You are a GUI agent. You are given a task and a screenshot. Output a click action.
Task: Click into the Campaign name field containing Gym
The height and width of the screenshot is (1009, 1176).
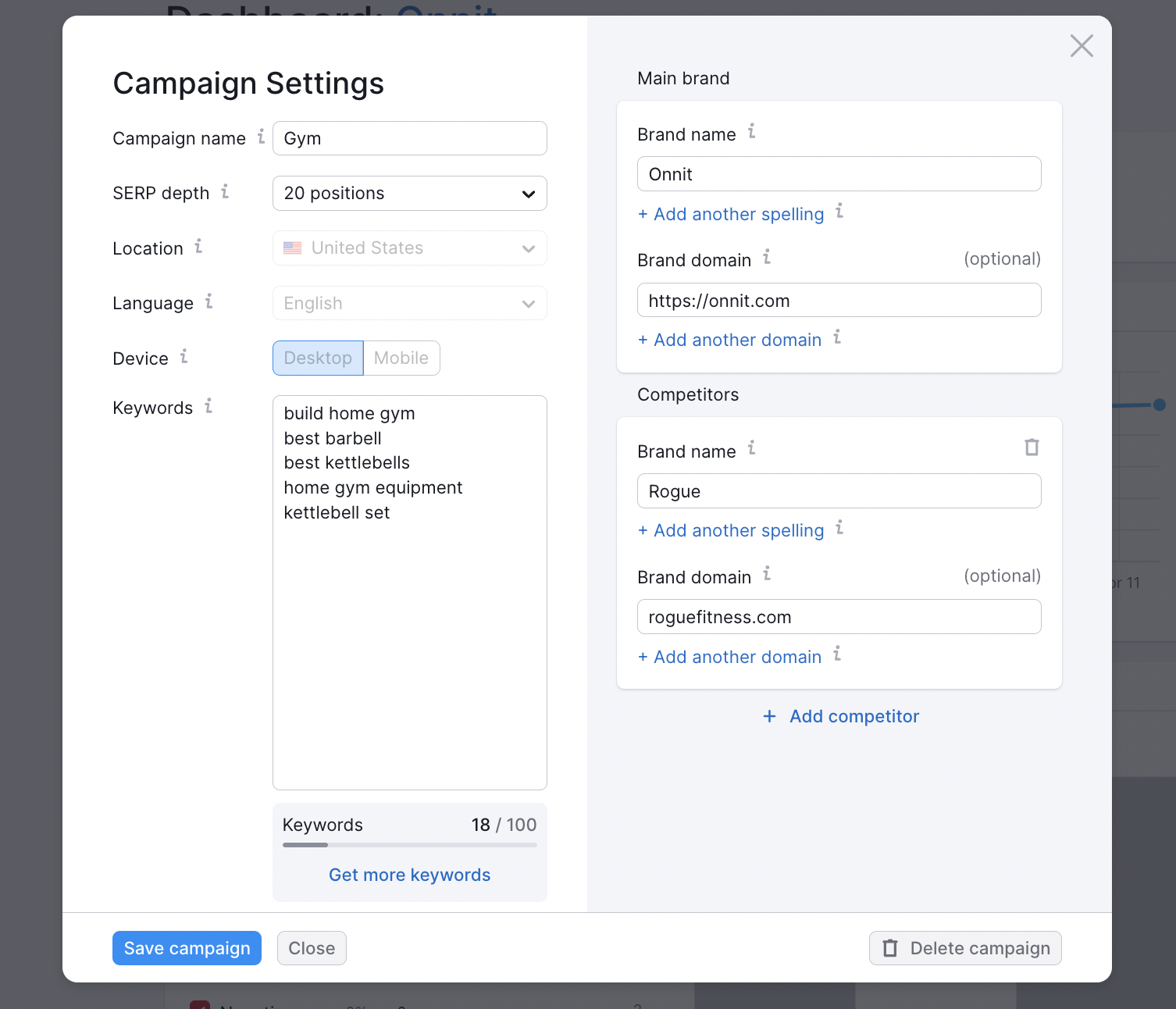tap(409, 139)
